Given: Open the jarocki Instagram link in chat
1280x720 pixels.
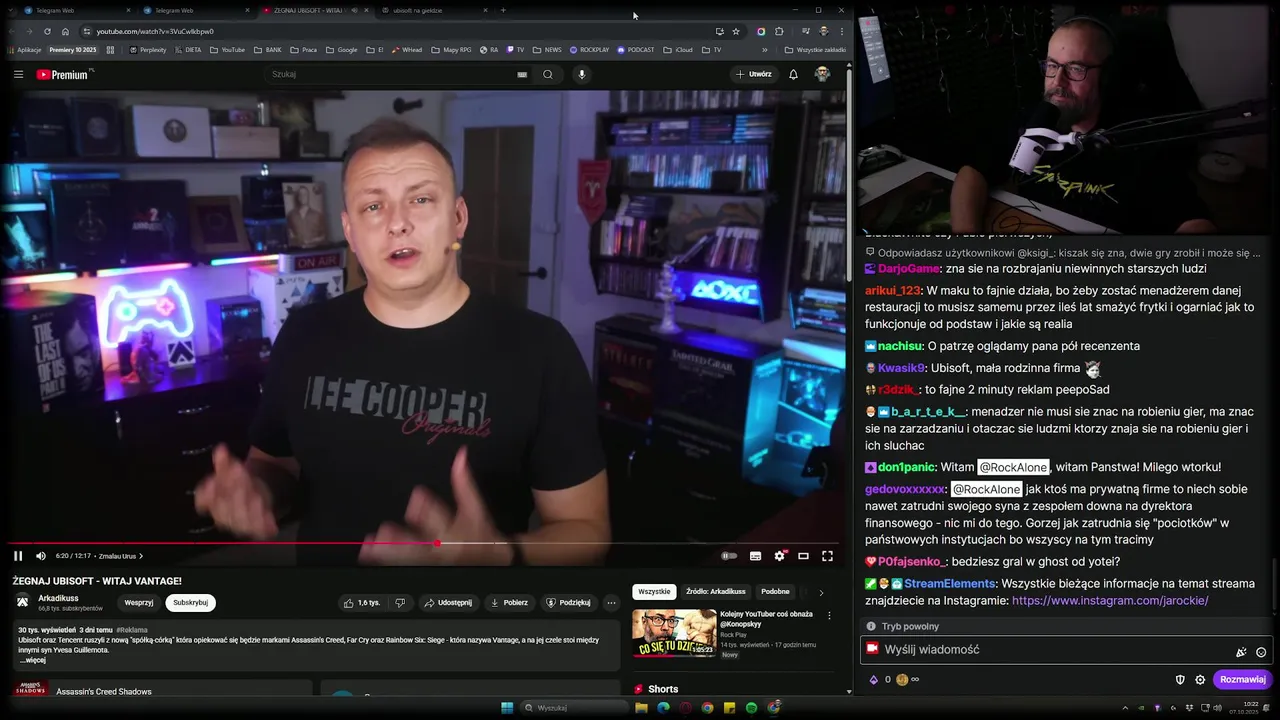Looking at the screenshot, I should click(1110, 601).
